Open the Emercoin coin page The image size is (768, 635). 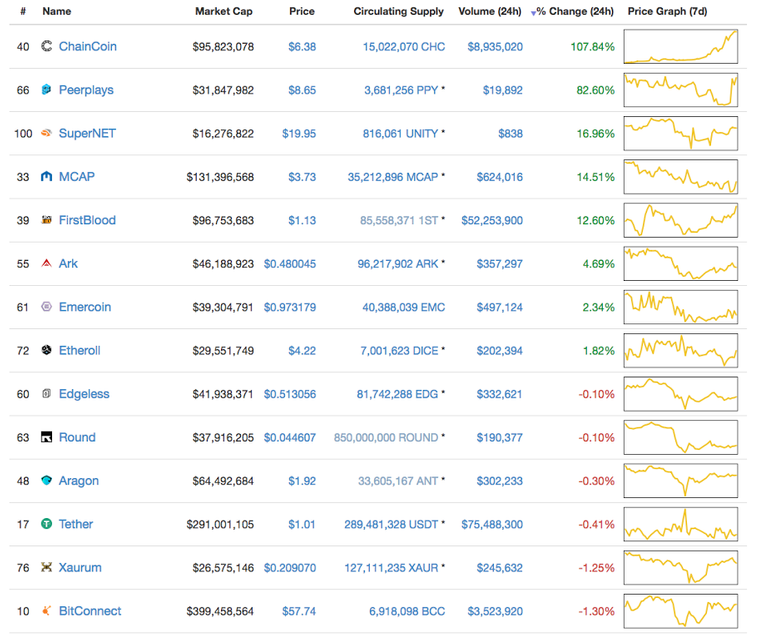point(85,307)
